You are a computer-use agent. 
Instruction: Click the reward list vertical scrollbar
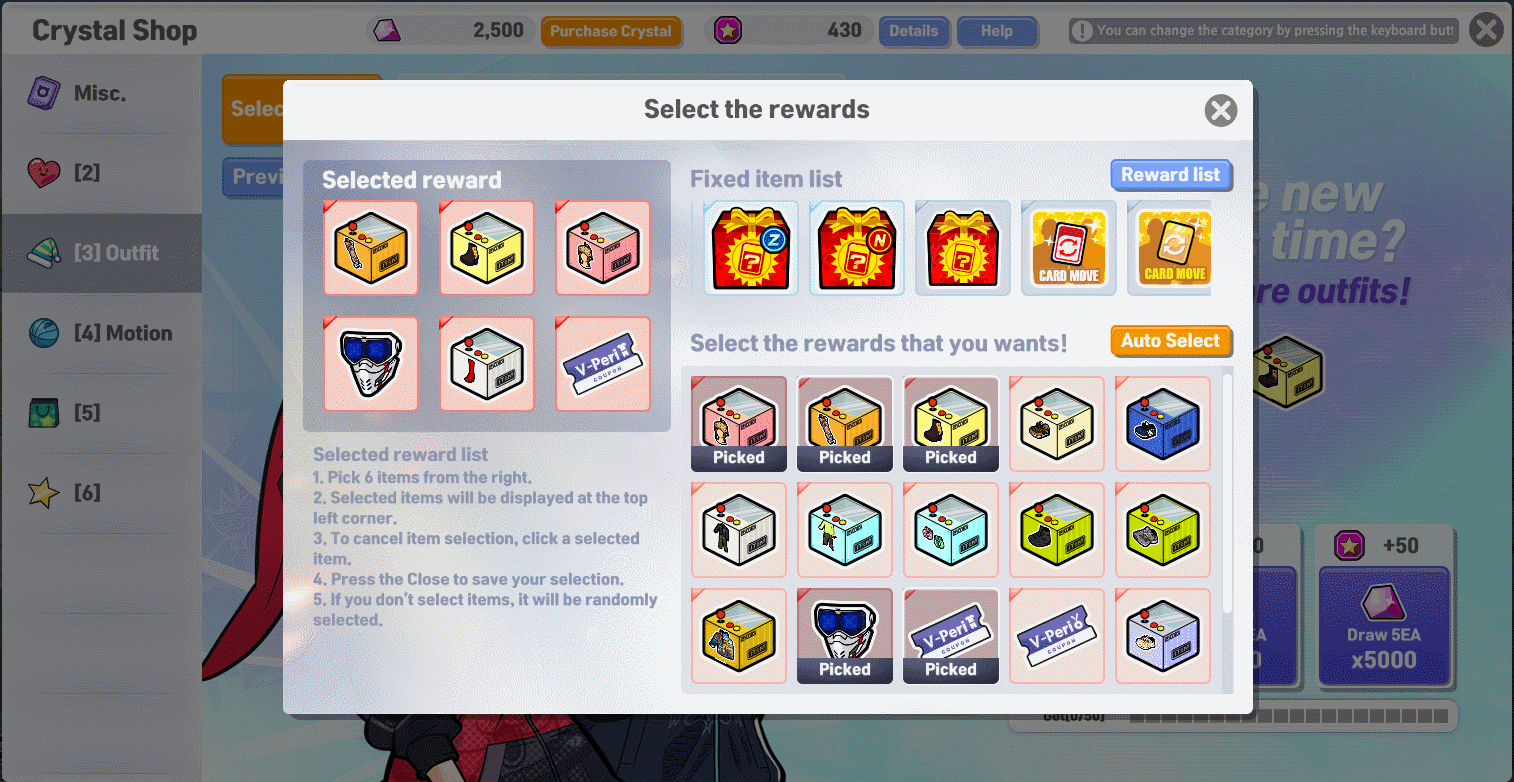coord(1227,490)
